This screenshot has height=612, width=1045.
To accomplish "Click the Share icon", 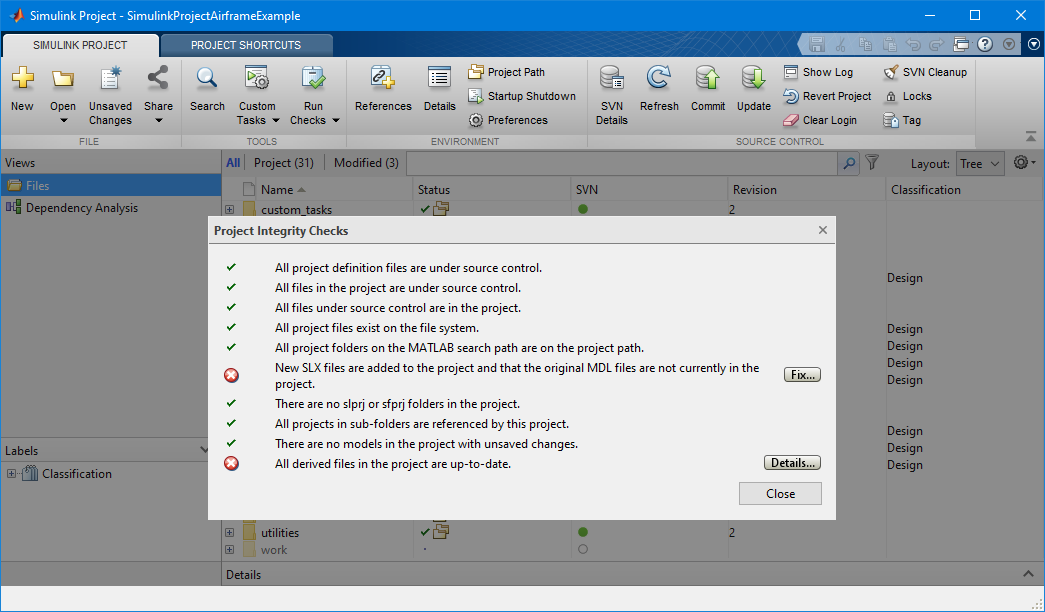I will pos(158,79).
